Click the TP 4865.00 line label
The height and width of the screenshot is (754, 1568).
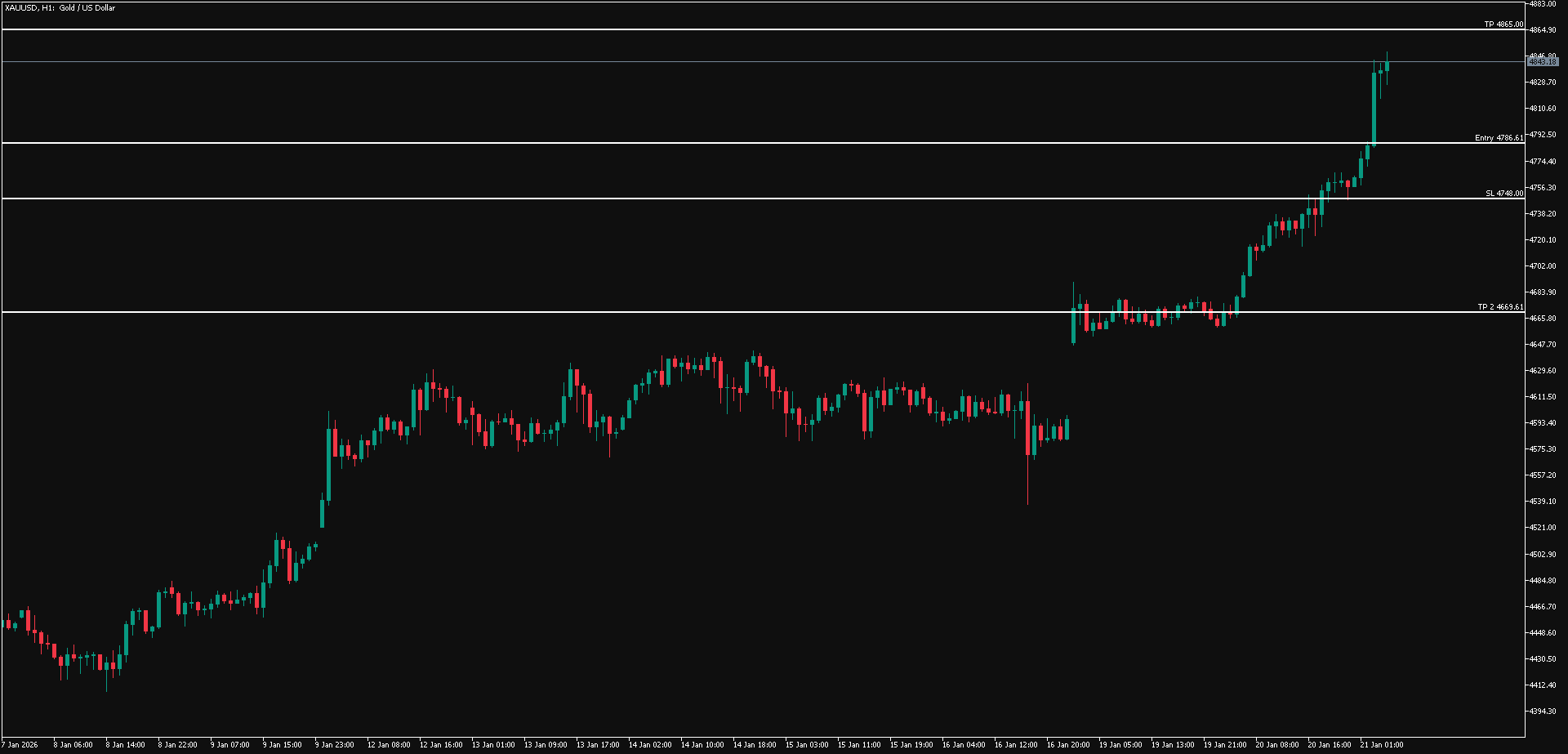[x=1503, y=25]
